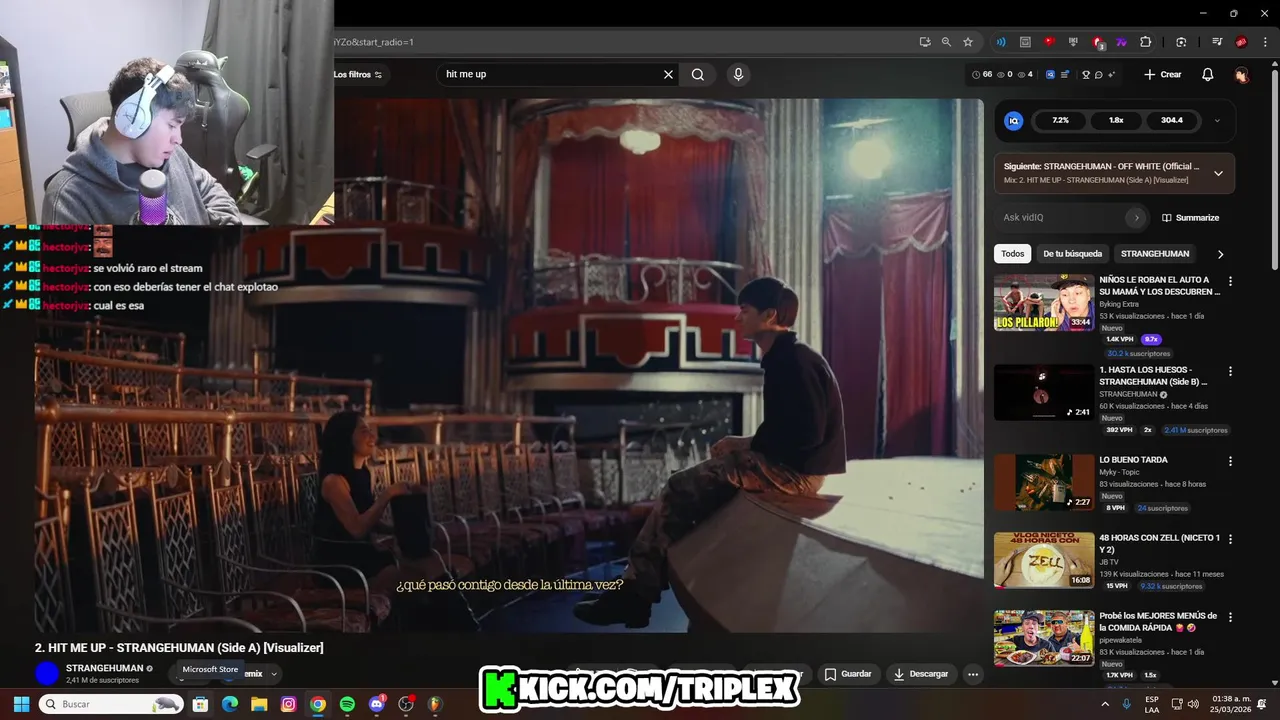
Task: Open 48 HORAS CON ZELL video thumbnail
Action: (1044, 560)
